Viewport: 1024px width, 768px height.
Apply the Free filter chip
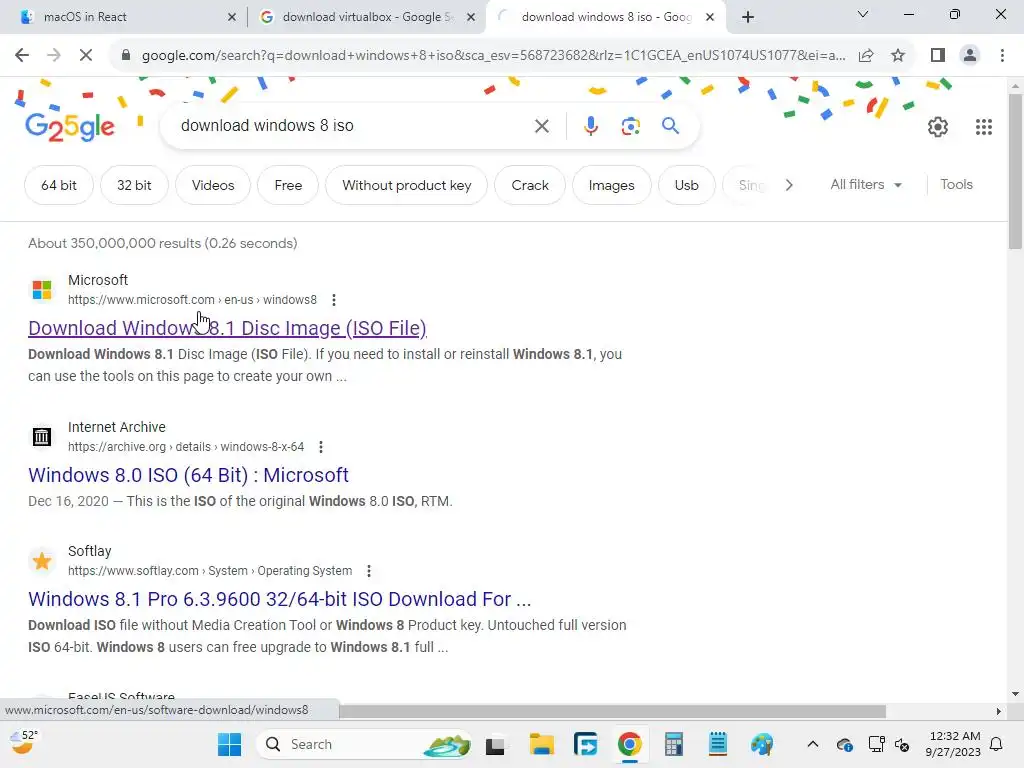288,185
